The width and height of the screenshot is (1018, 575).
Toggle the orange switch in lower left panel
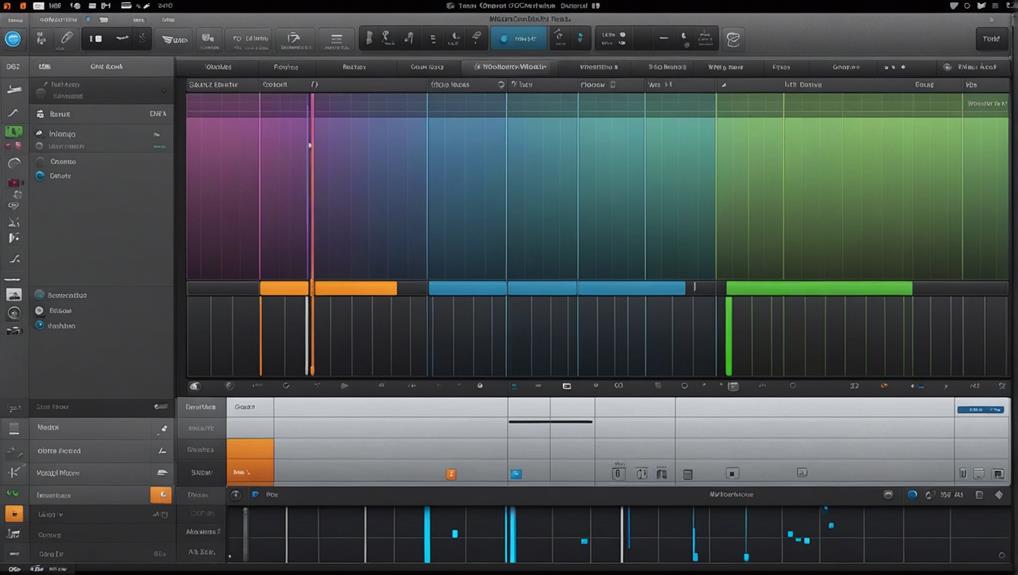coord(161,495)
